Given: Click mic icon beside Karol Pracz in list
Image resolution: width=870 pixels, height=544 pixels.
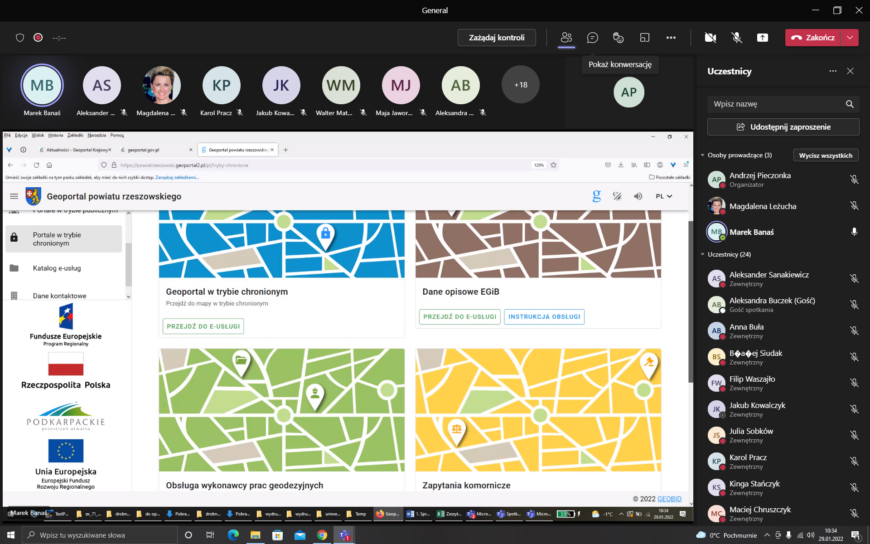Looking at the screenshot, I should point(854,461).
